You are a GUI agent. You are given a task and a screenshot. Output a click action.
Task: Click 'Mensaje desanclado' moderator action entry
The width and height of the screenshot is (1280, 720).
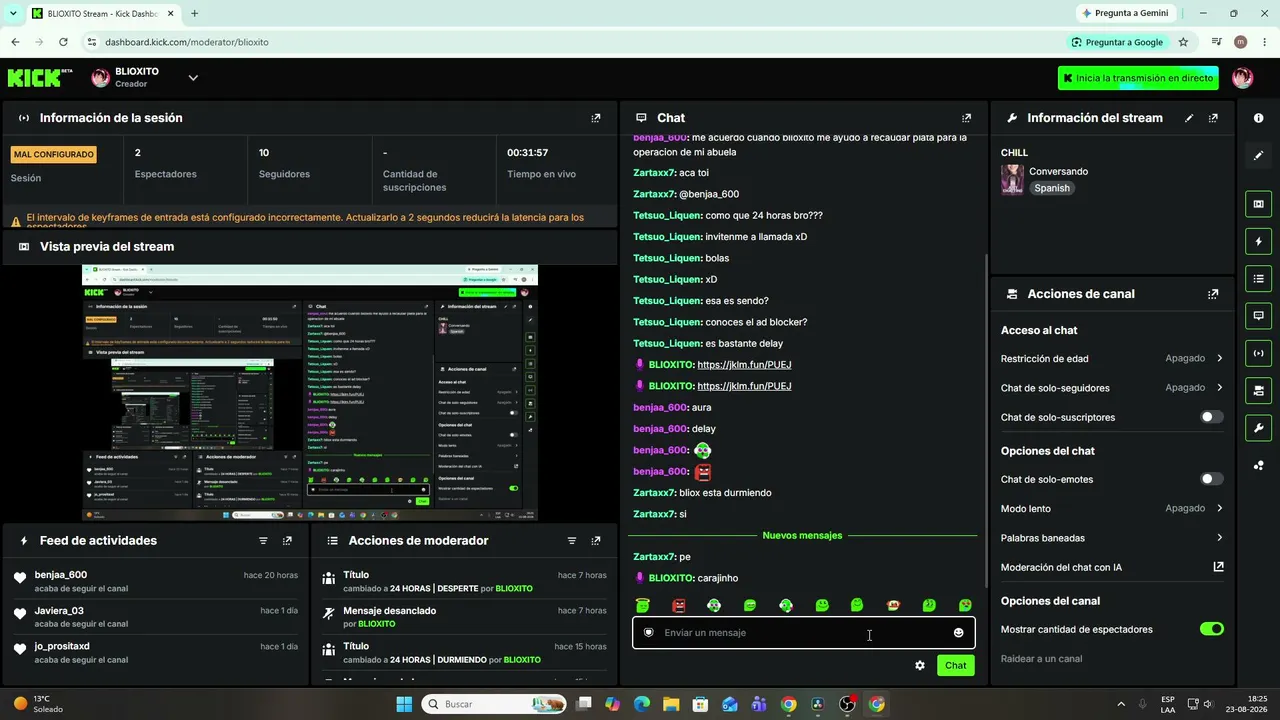[464, 617]
